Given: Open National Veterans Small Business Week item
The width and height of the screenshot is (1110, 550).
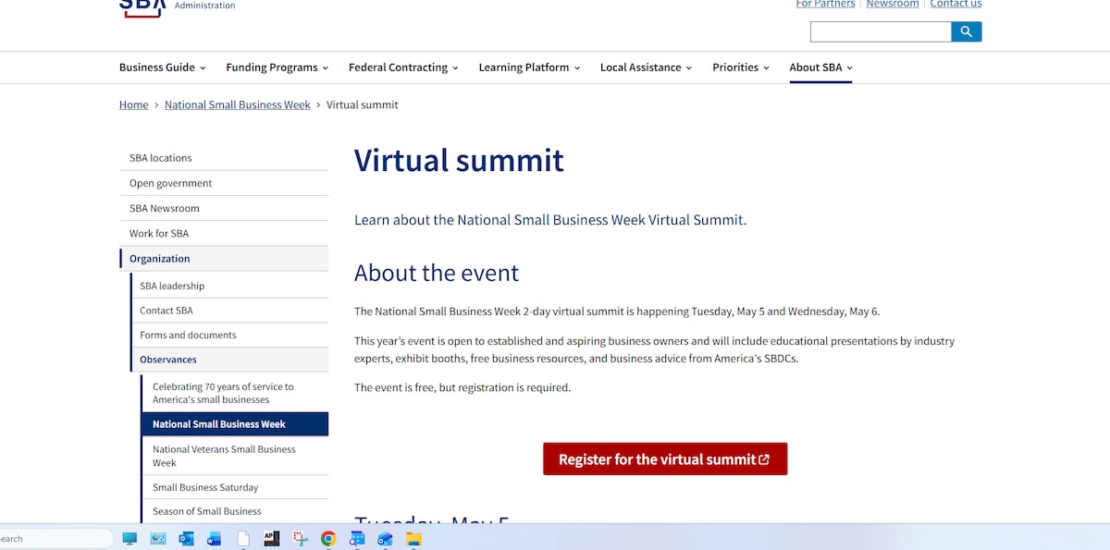Looking at the screenshot, I should click(x=235, y=456).
